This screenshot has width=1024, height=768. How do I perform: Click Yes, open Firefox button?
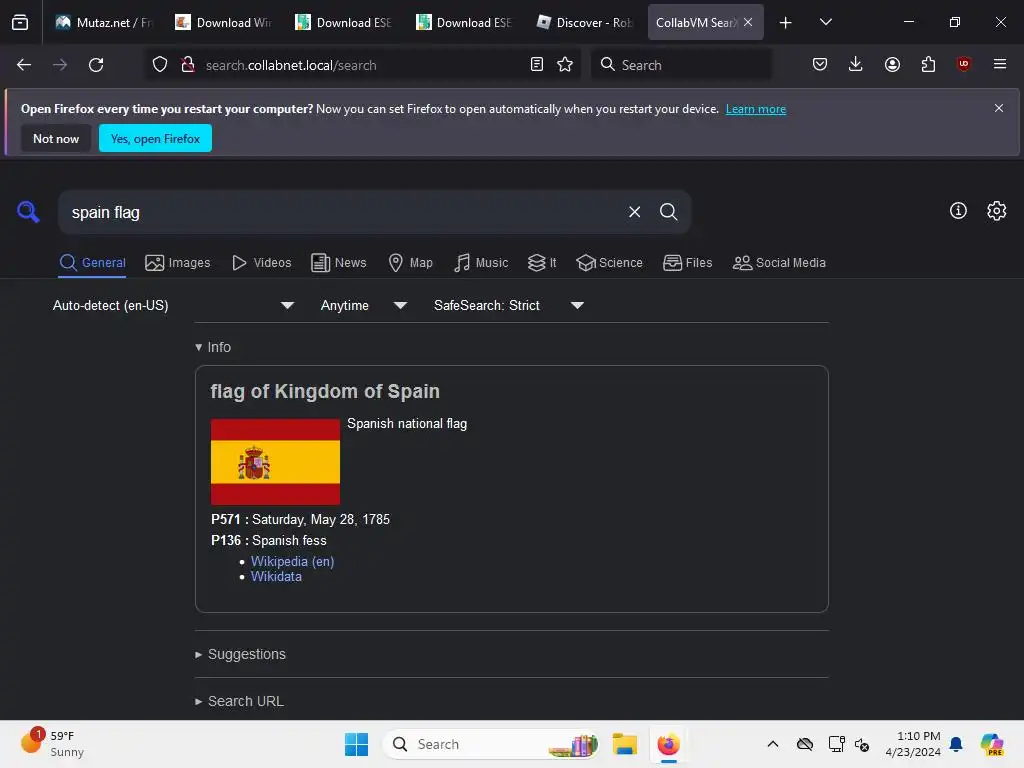(155, 138)
